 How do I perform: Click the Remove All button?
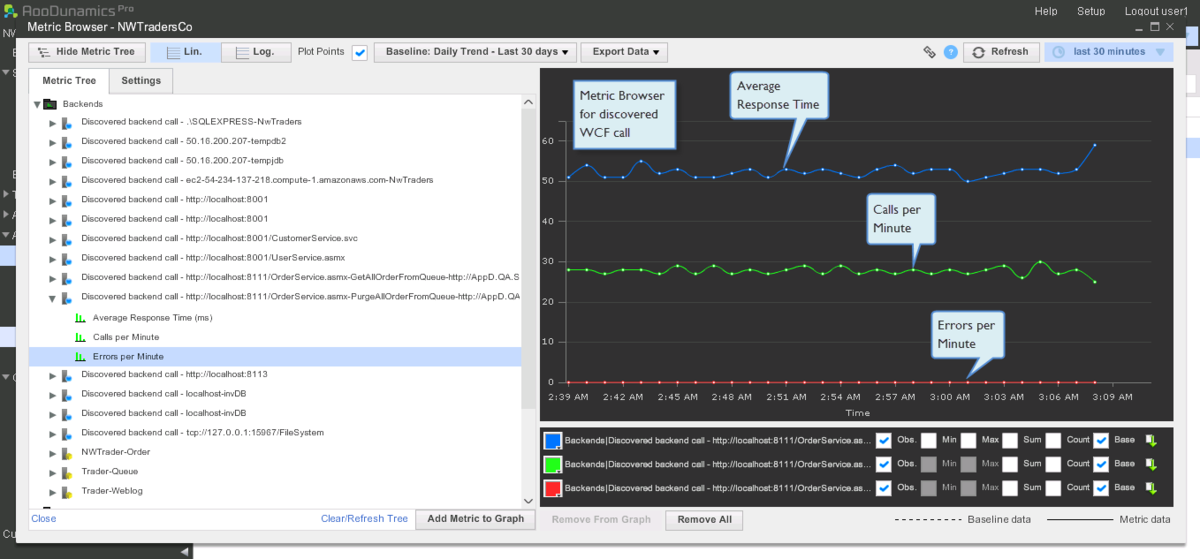[x=704, y=519]
